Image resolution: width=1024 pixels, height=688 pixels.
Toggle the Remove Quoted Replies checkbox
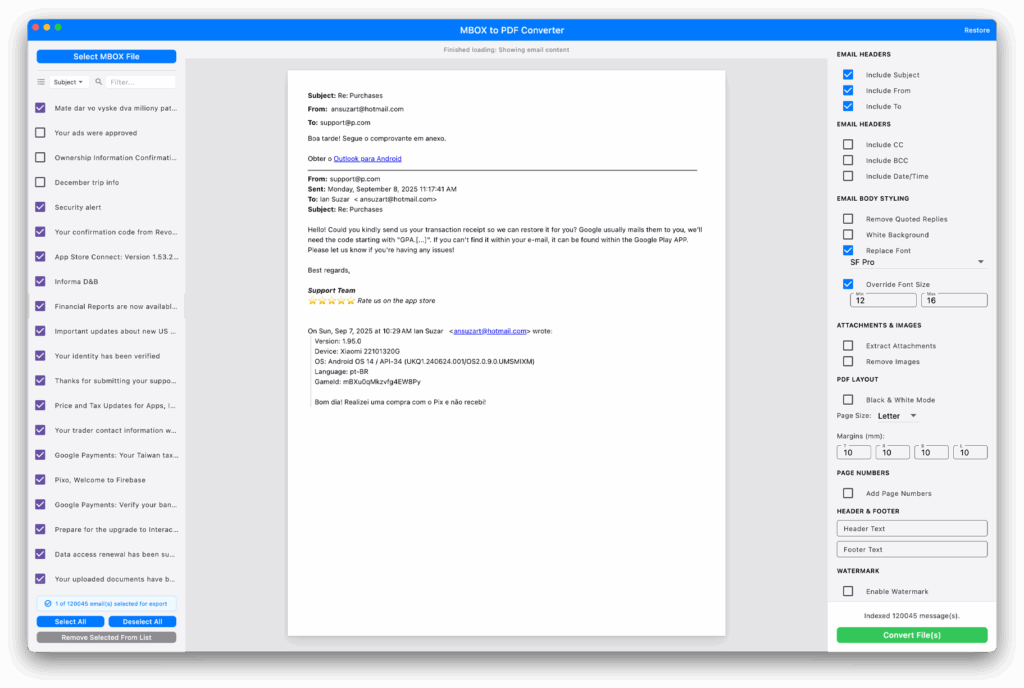pyautogui.click(x=848, y=219)
